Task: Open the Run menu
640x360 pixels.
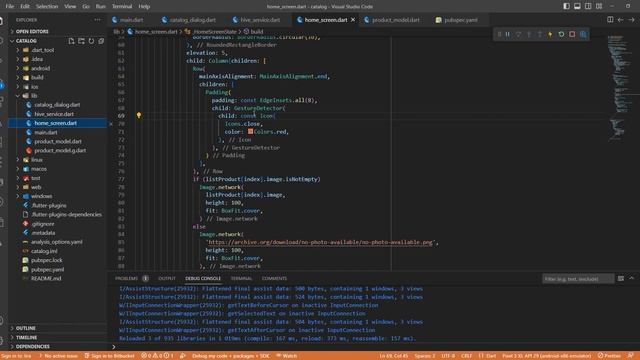Action: pos(100,7)
